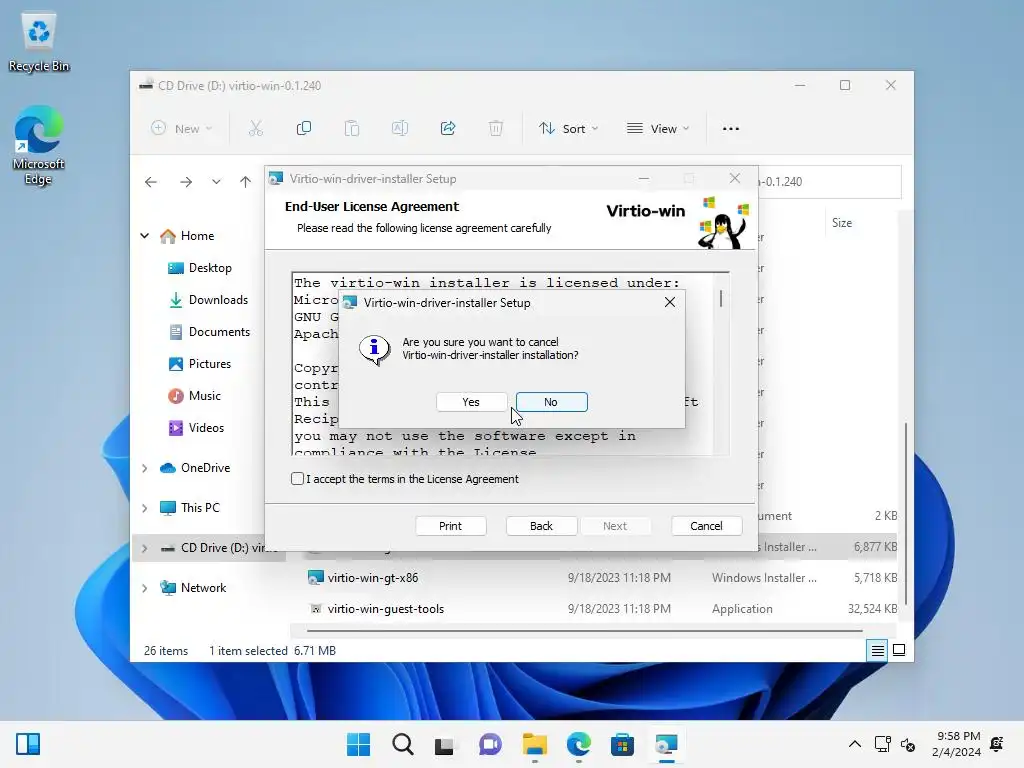Open the Sort dropdown menu
Viewport: 1024px width, 768px height.
pyautogui.click(x=568, y=129)
